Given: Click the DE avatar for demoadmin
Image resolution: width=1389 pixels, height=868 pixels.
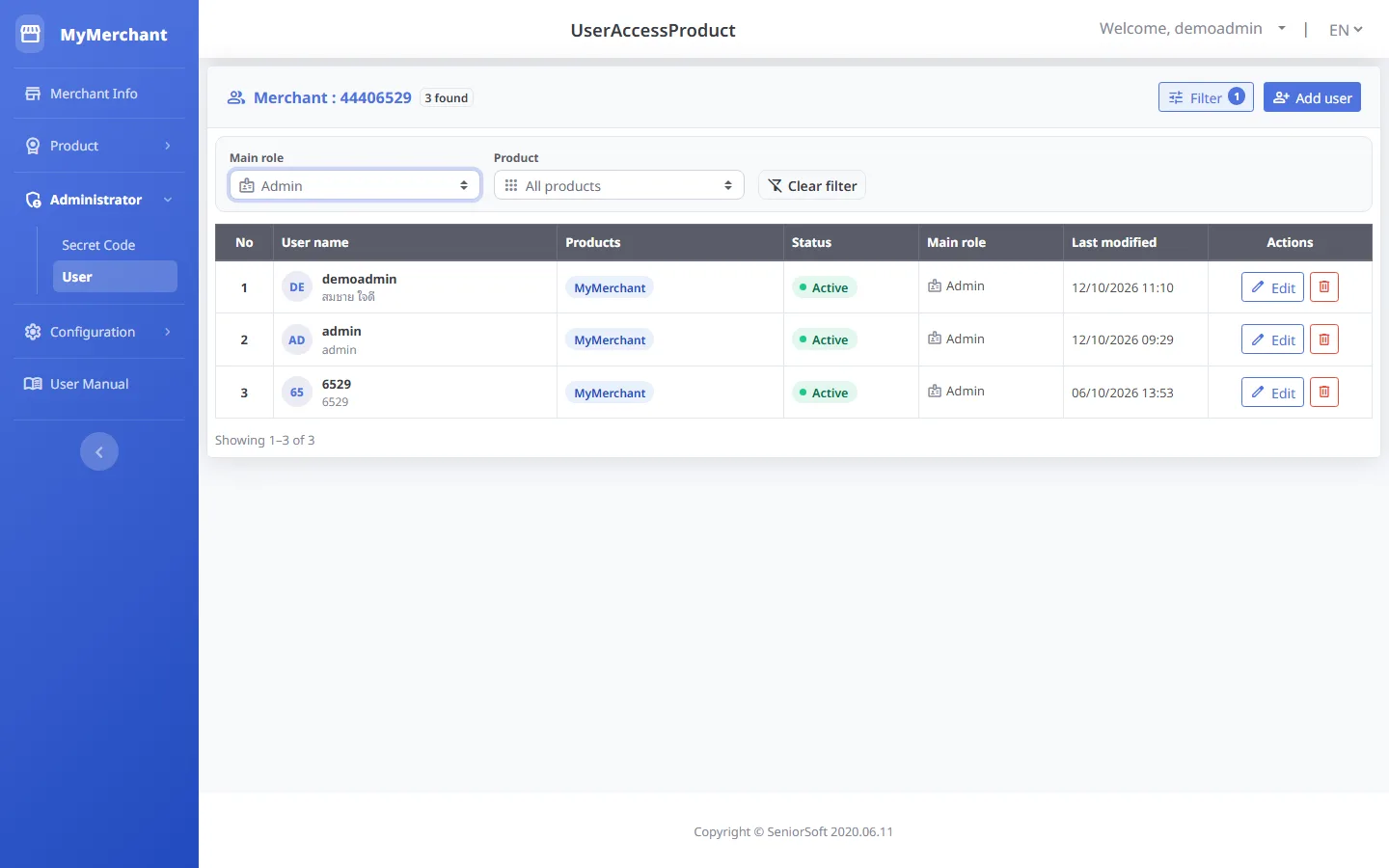Looking at the screenshot, I should click(297, 287).
